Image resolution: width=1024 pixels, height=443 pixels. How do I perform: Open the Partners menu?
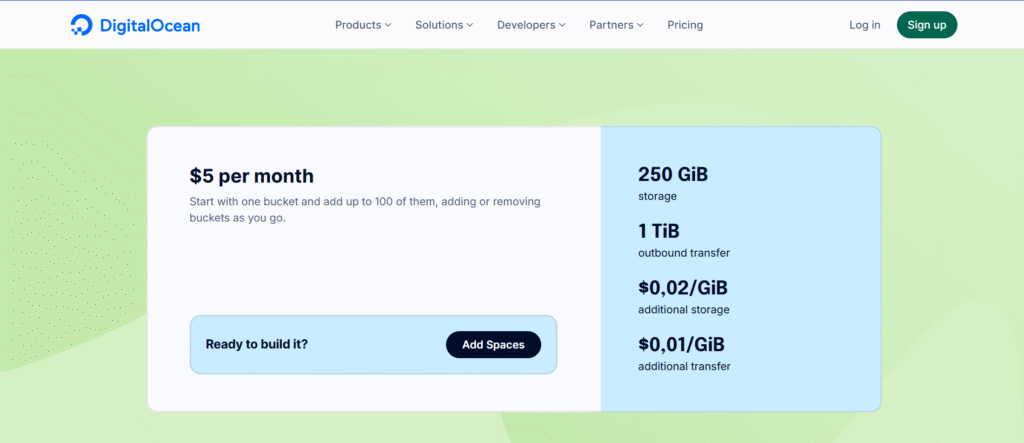pyautogui.click(x=611, y=25)
